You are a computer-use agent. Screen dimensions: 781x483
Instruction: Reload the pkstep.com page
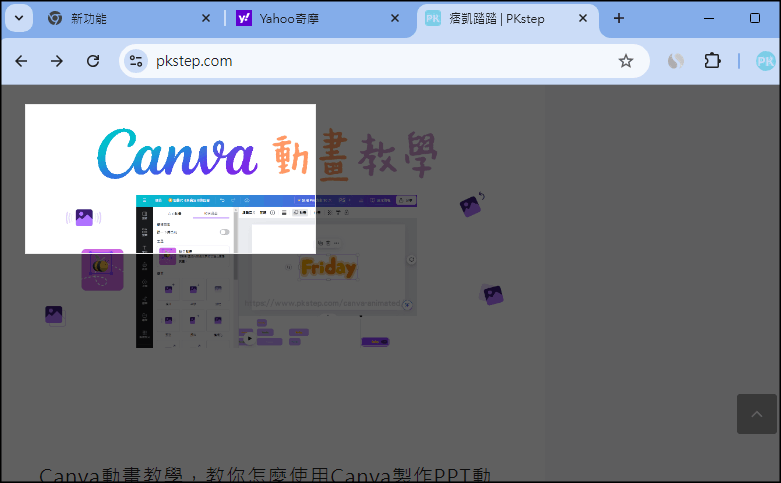[x=93, y=61]
